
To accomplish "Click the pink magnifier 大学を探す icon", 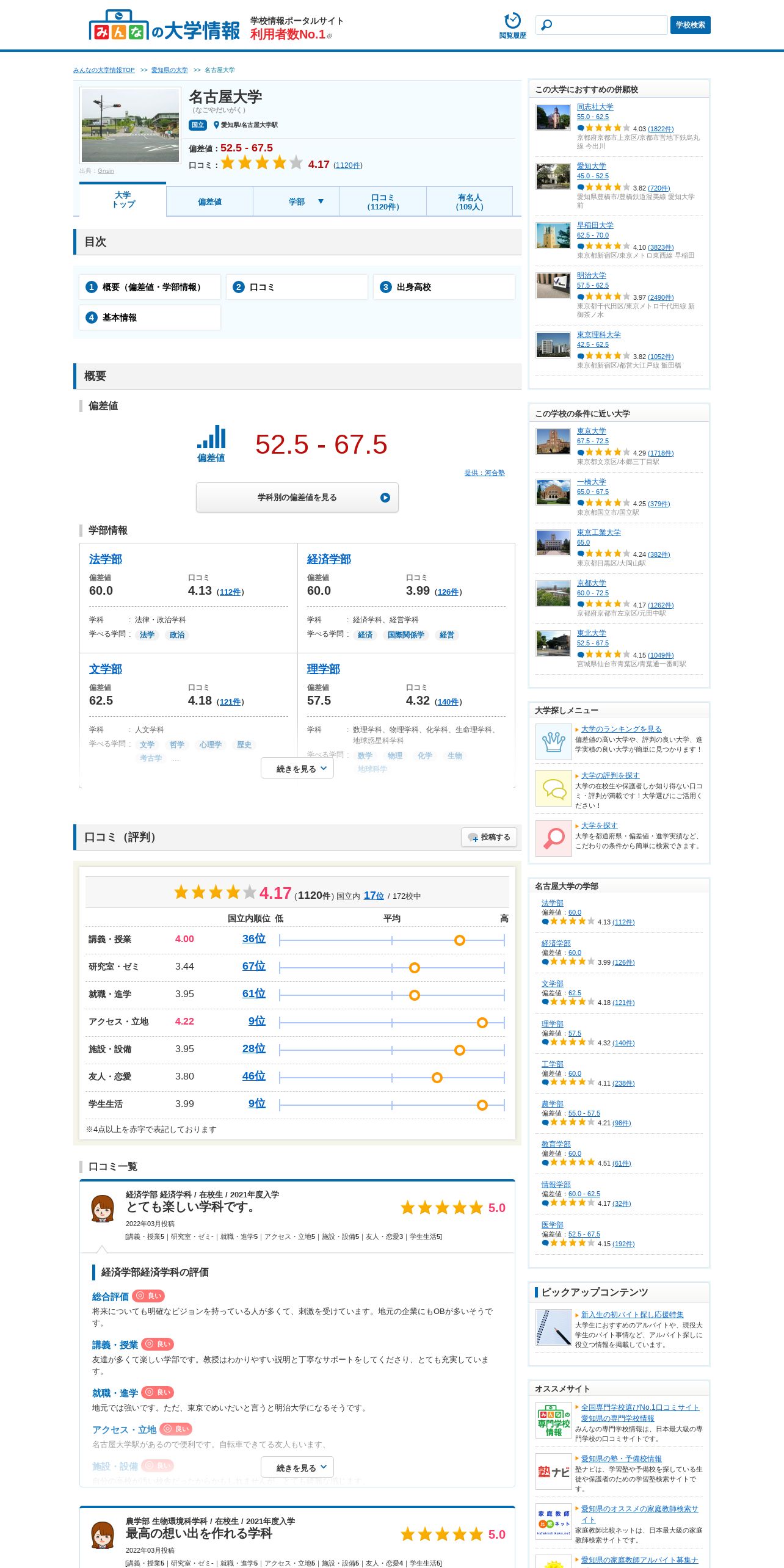I will 554,838.
